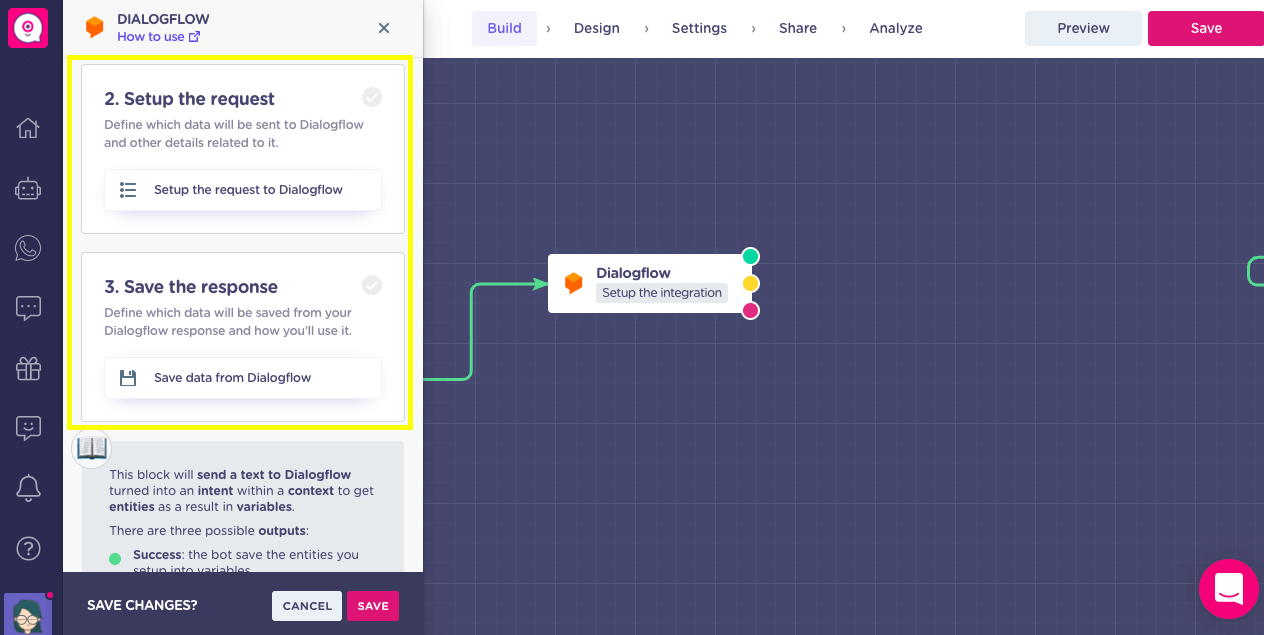
Task: Click Setup the request to Dialogflow button
Action: point(243,190)
